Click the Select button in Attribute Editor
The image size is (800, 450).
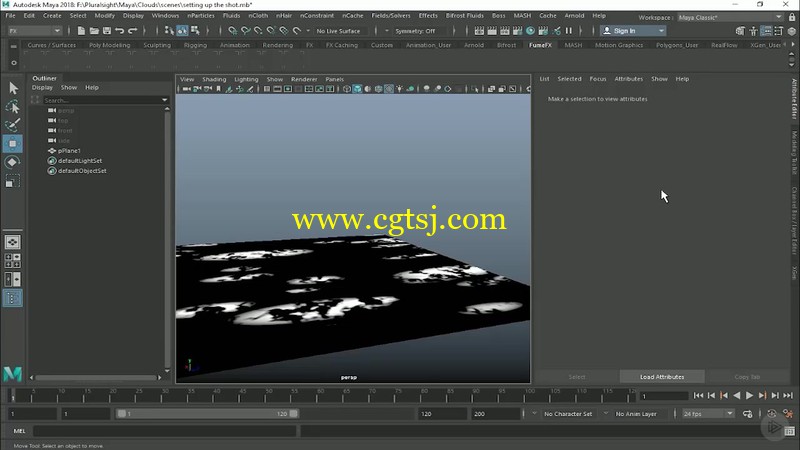tap(577, 377)
